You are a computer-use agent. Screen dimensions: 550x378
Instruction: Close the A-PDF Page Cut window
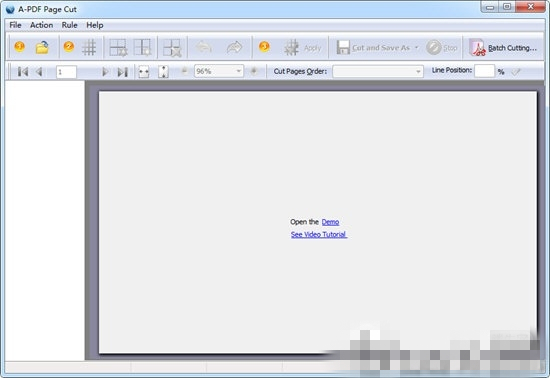click(530, 7)
